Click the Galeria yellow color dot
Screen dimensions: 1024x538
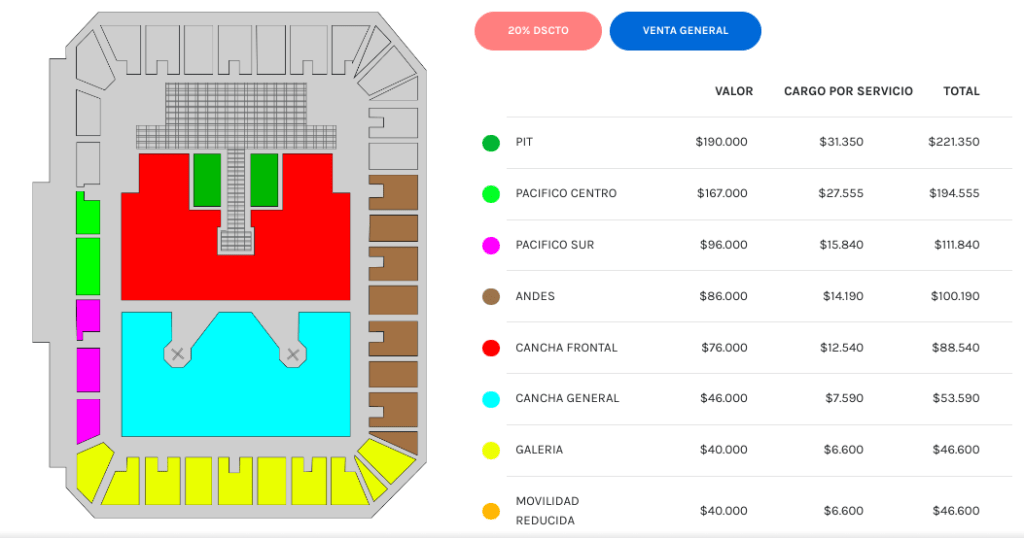[491, 450]
